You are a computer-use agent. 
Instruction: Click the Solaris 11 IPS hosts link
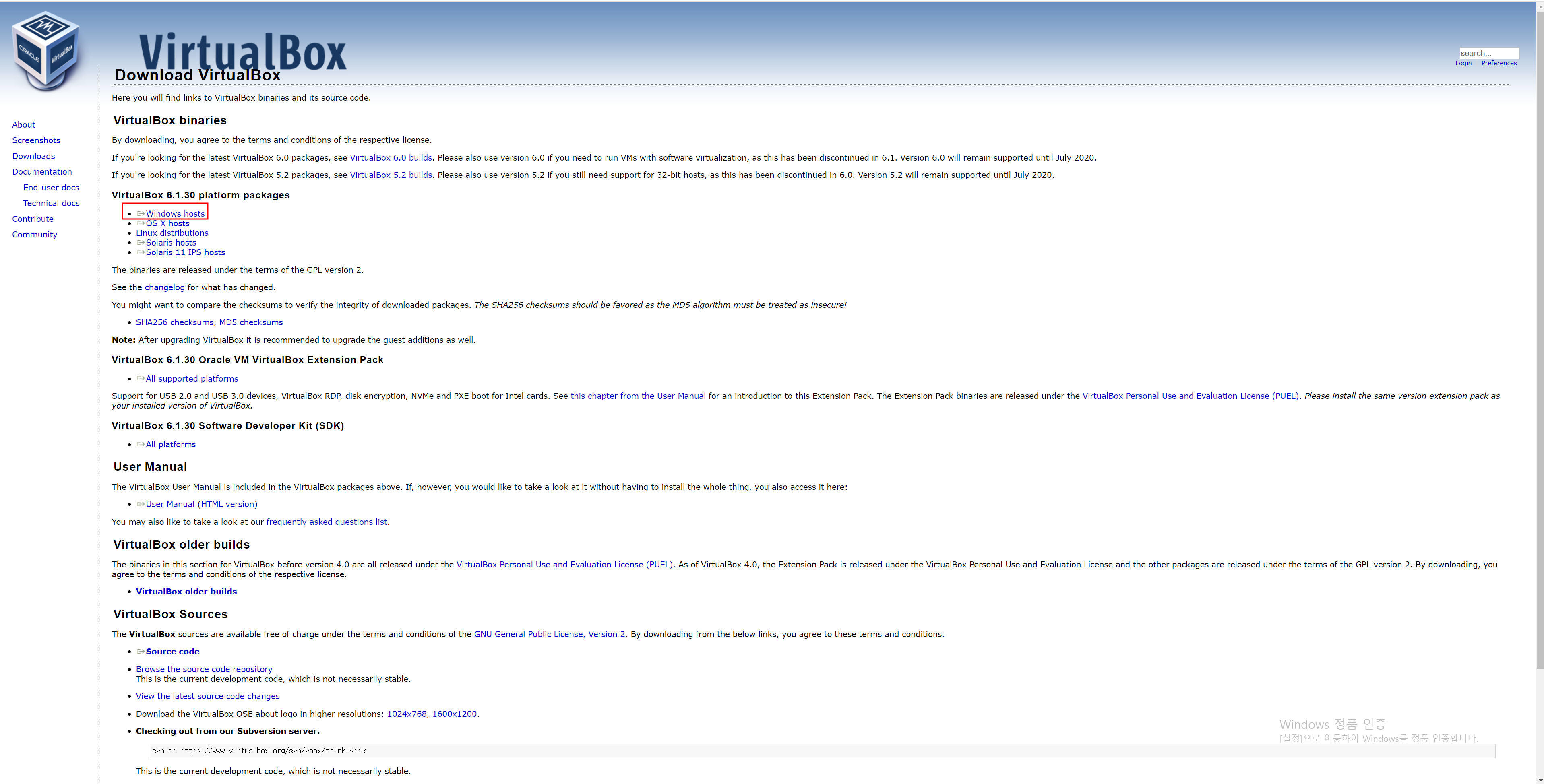[185, 252]
